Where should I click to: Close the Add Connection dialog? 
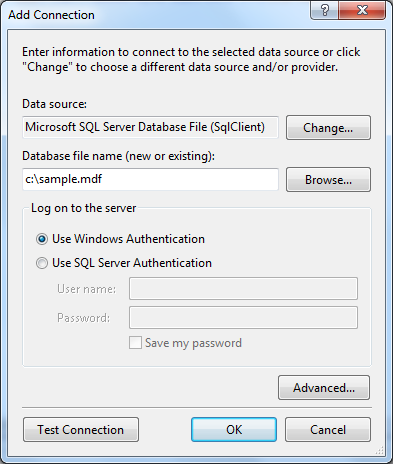coord(362,11)
